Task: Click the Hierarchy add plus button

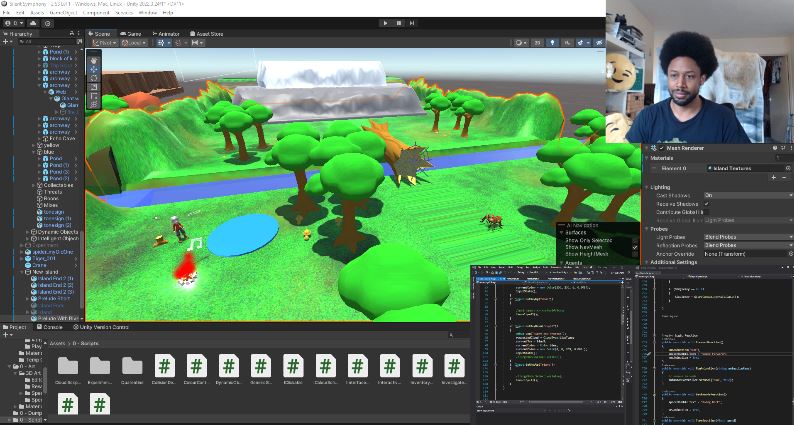Action: pos(8,41)
